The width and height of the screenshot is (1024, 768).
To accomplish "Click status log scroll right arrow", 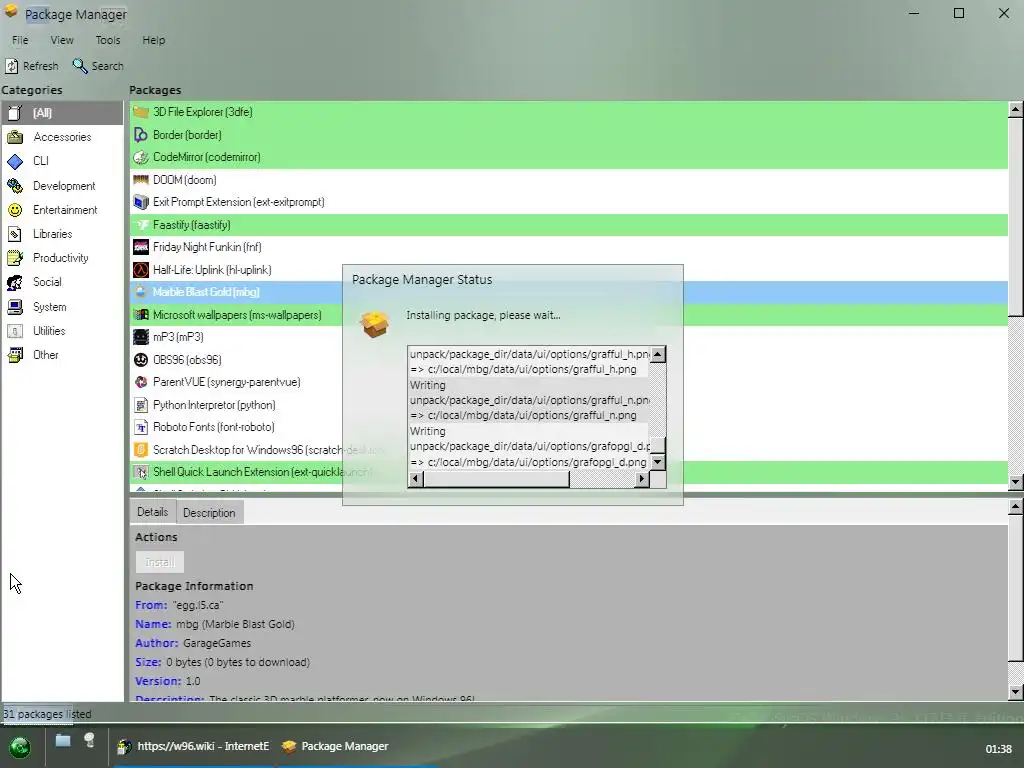I will pos(642,479).
